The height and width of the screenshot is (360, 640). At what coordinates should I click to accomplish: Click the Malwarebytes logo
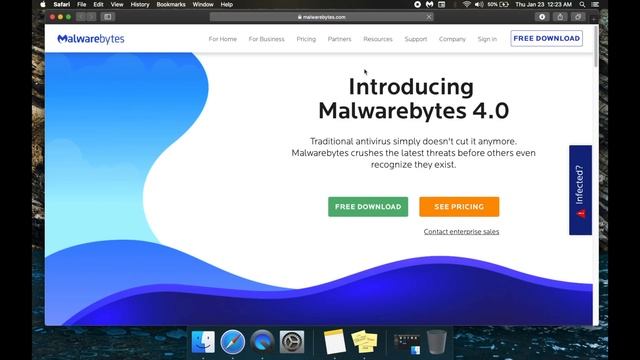[x=91, y=39]
